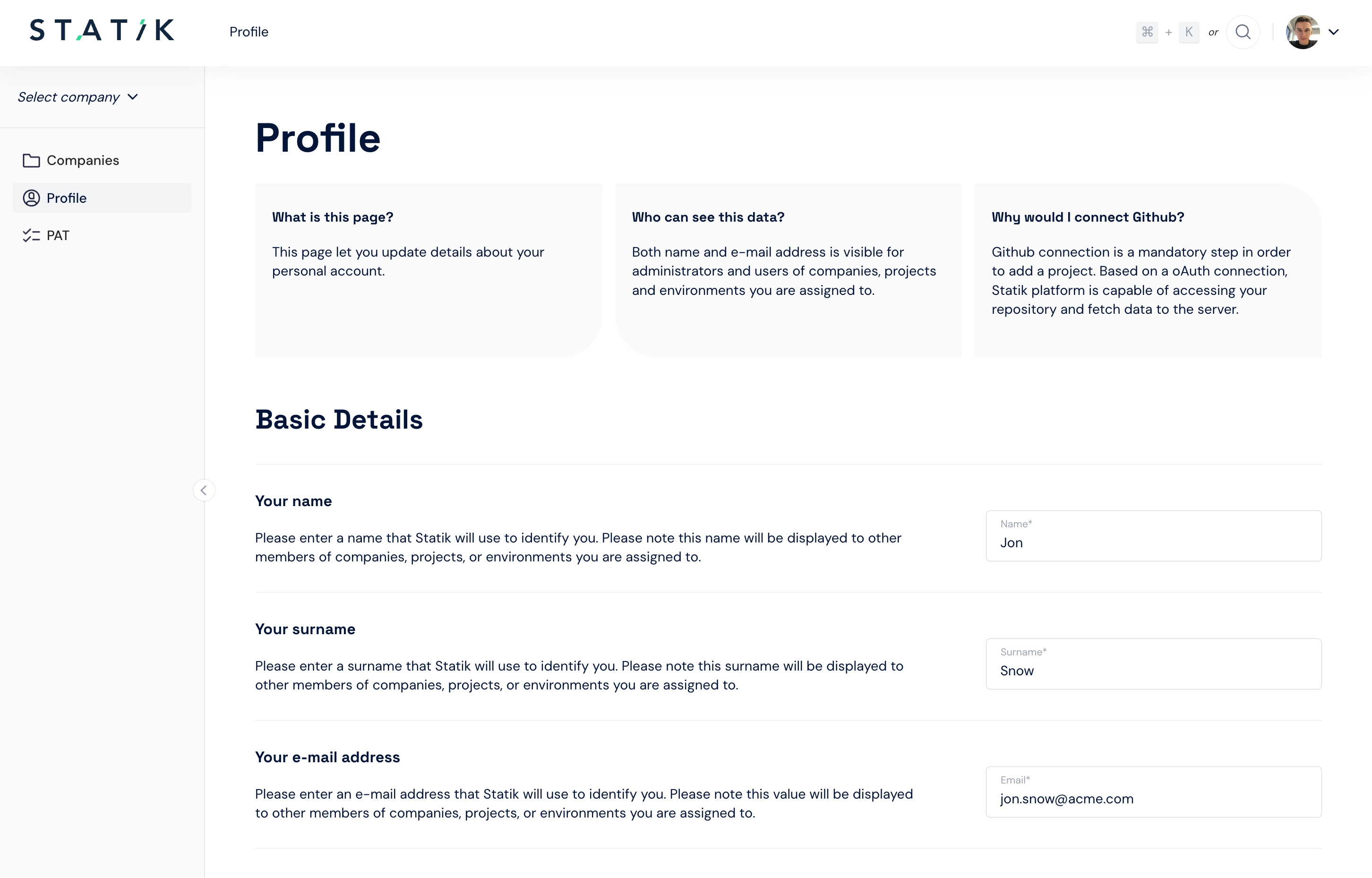Click the sidebar collapse arrow icon

[x=204, y=490]
